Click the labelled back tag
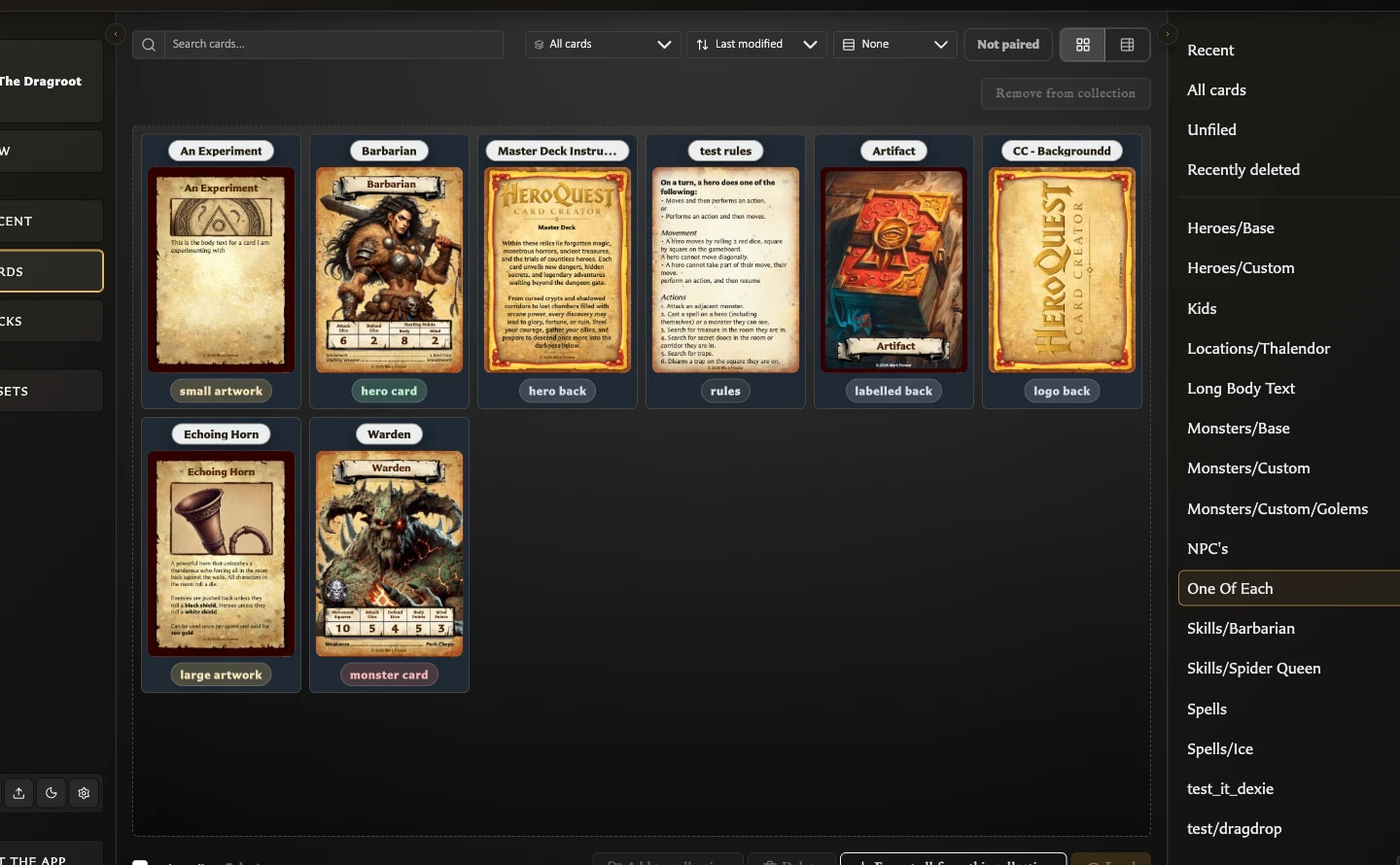This screenshot has height=865, width=1400. tap(893, 391)
